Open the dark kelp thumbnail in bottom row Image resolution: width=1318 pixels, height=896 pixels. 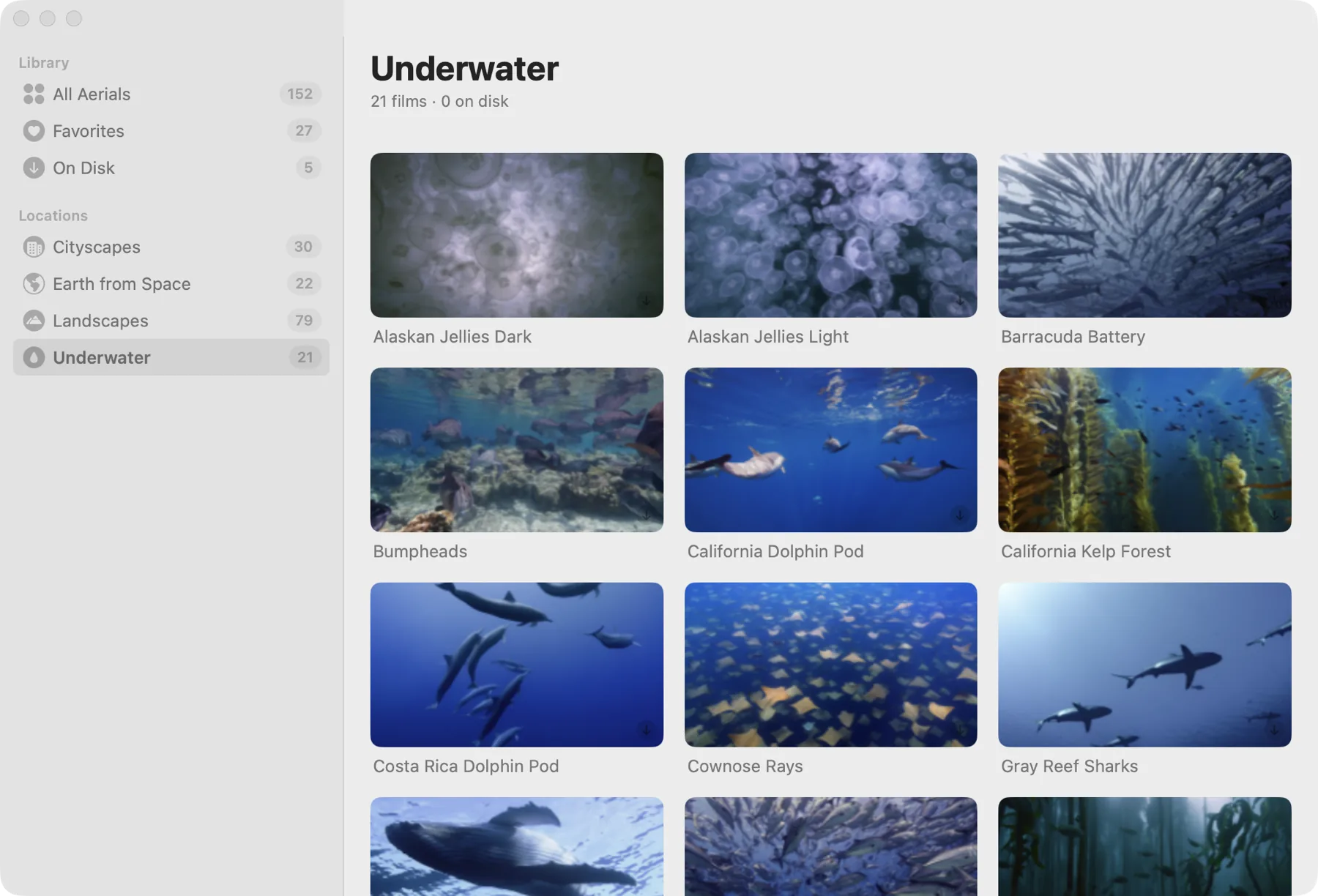[x=1144, y=846]
